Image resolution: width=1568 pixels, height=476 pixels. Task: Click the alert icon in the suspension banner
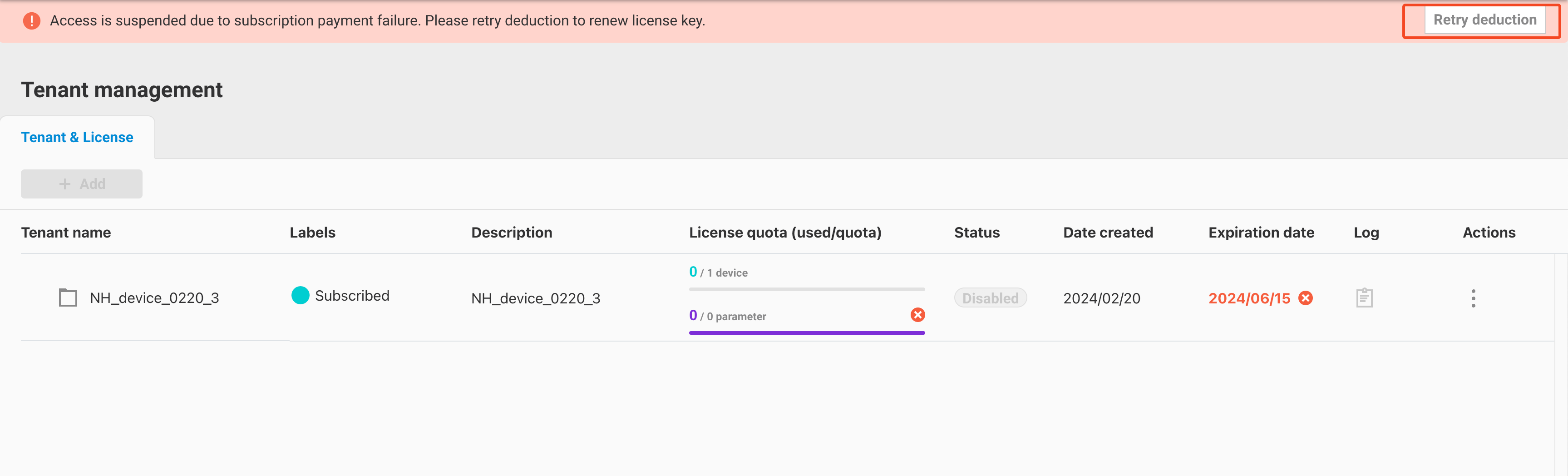[x=30, y=20]
